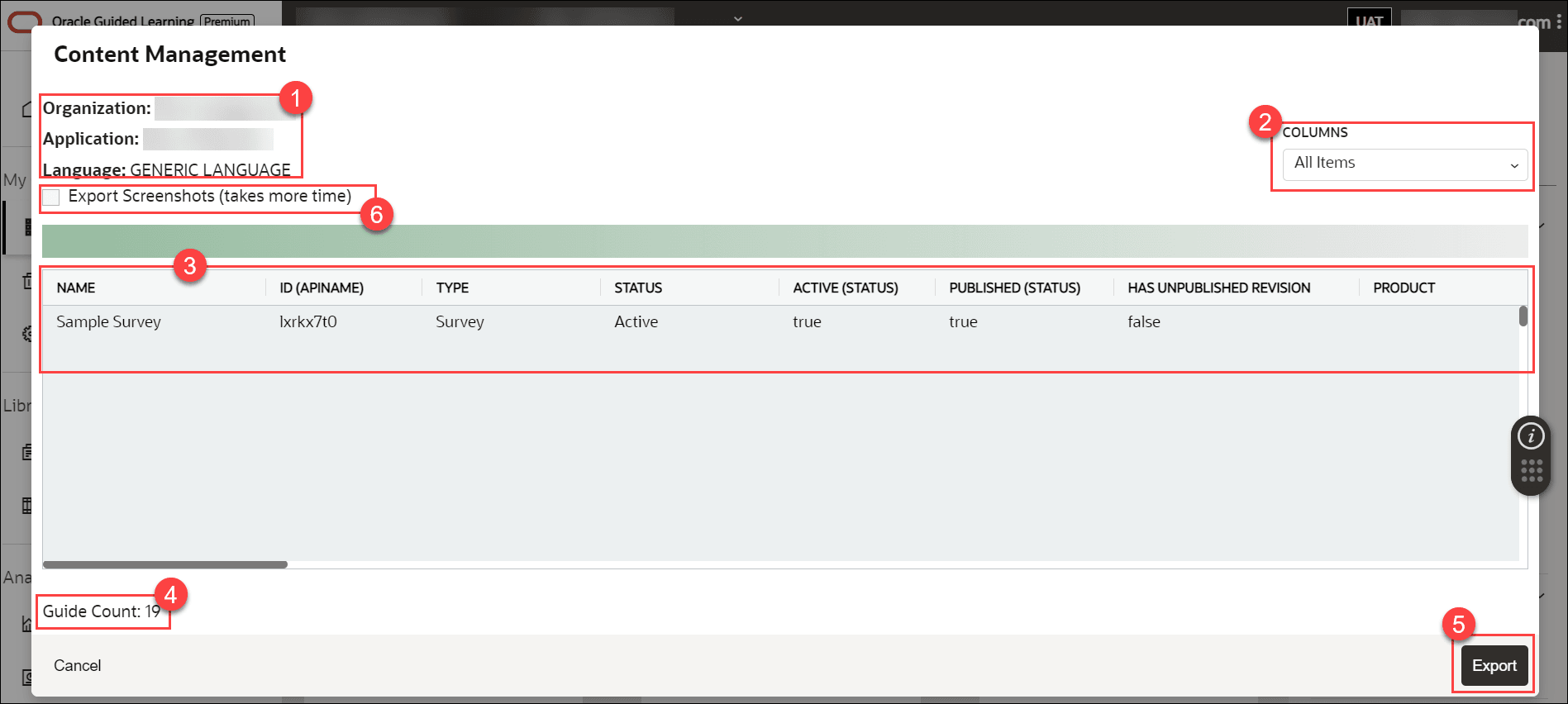Click the ID (APINAME) column header
This screenshot has height=704, width=1568.
322,288
